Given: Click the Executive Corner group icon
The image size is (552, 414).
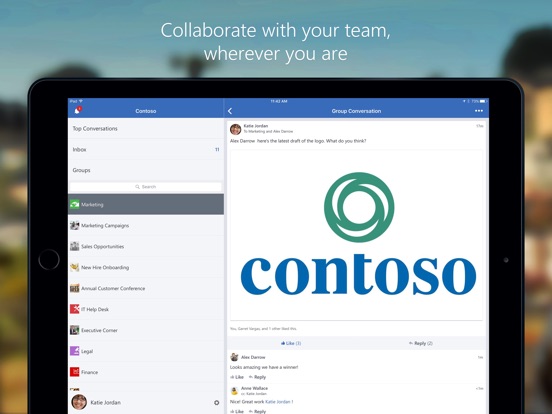Looking at the screenshot, I should pos(75,330).
